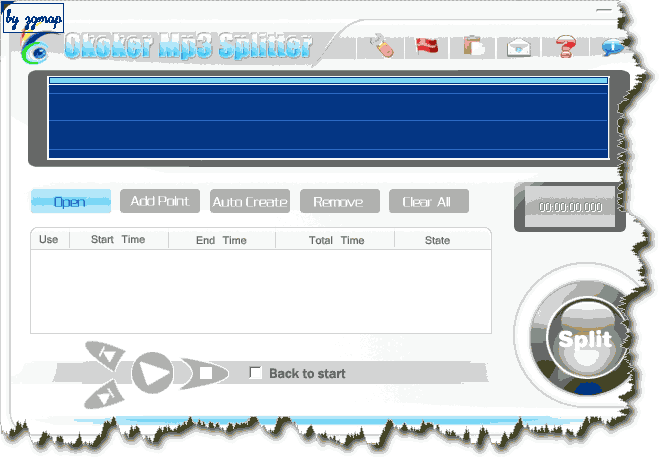
Task: Click the red question mark help icon
Action: [565, 46]
